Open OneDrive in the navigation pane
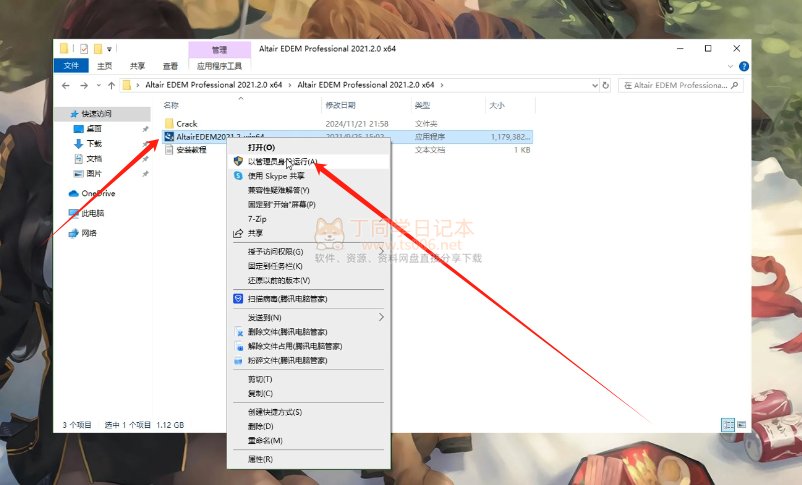The image size is (802, 485). [98, 193]
